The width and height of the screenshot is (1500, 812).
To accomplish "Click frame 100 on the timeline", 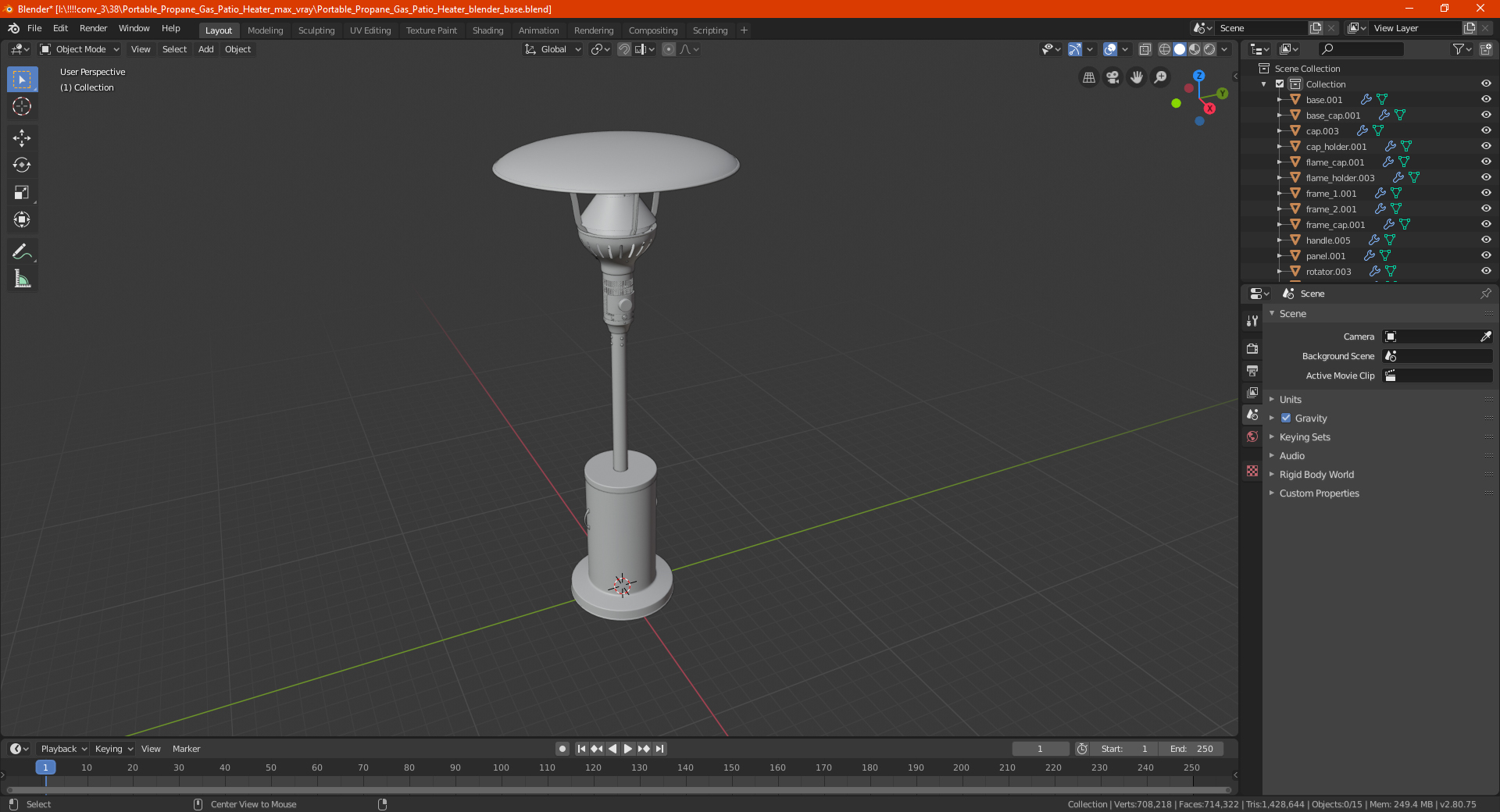I will tap(501, 767).
